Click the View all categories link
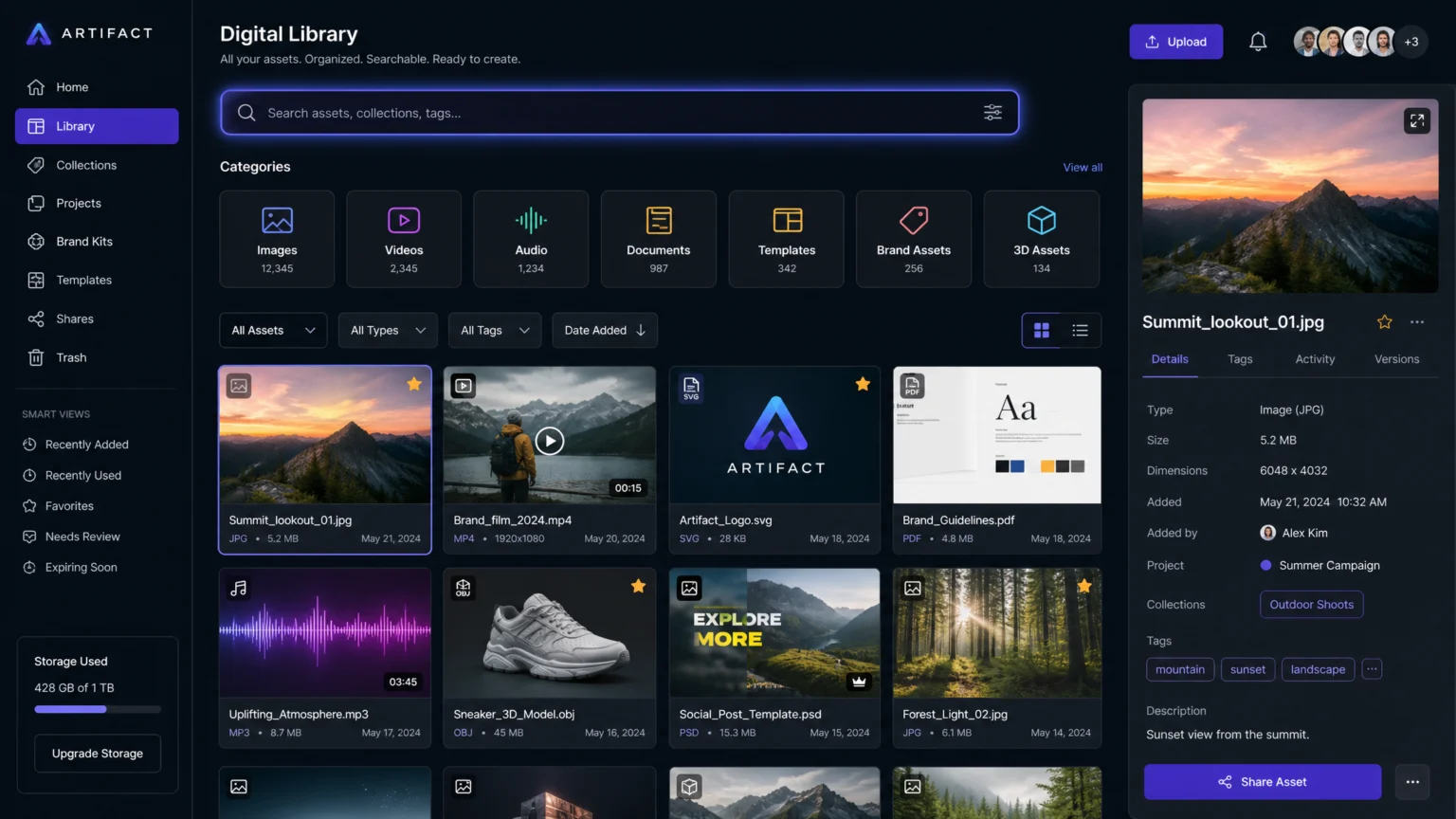The image size is (1456, 819). pos(1083,168)
